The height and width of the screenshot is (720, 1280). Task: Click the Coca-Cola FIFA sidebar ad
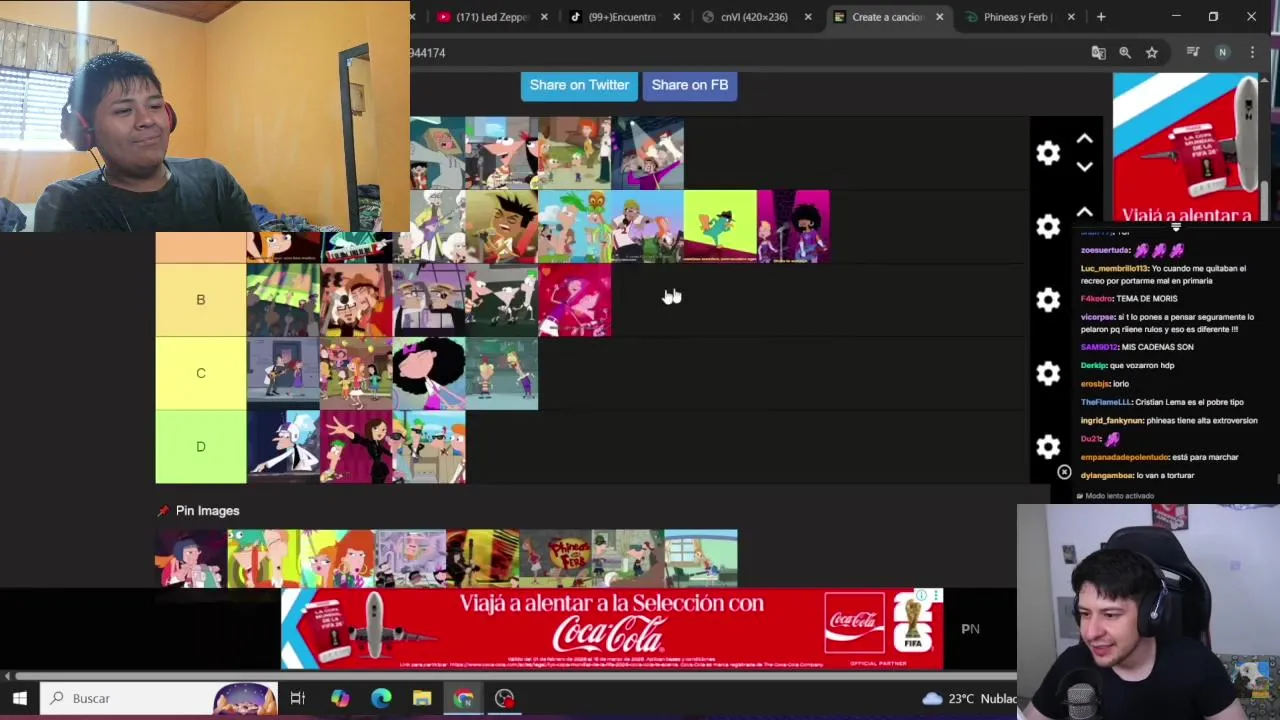pyautogui.click(x=1186, y=148)
